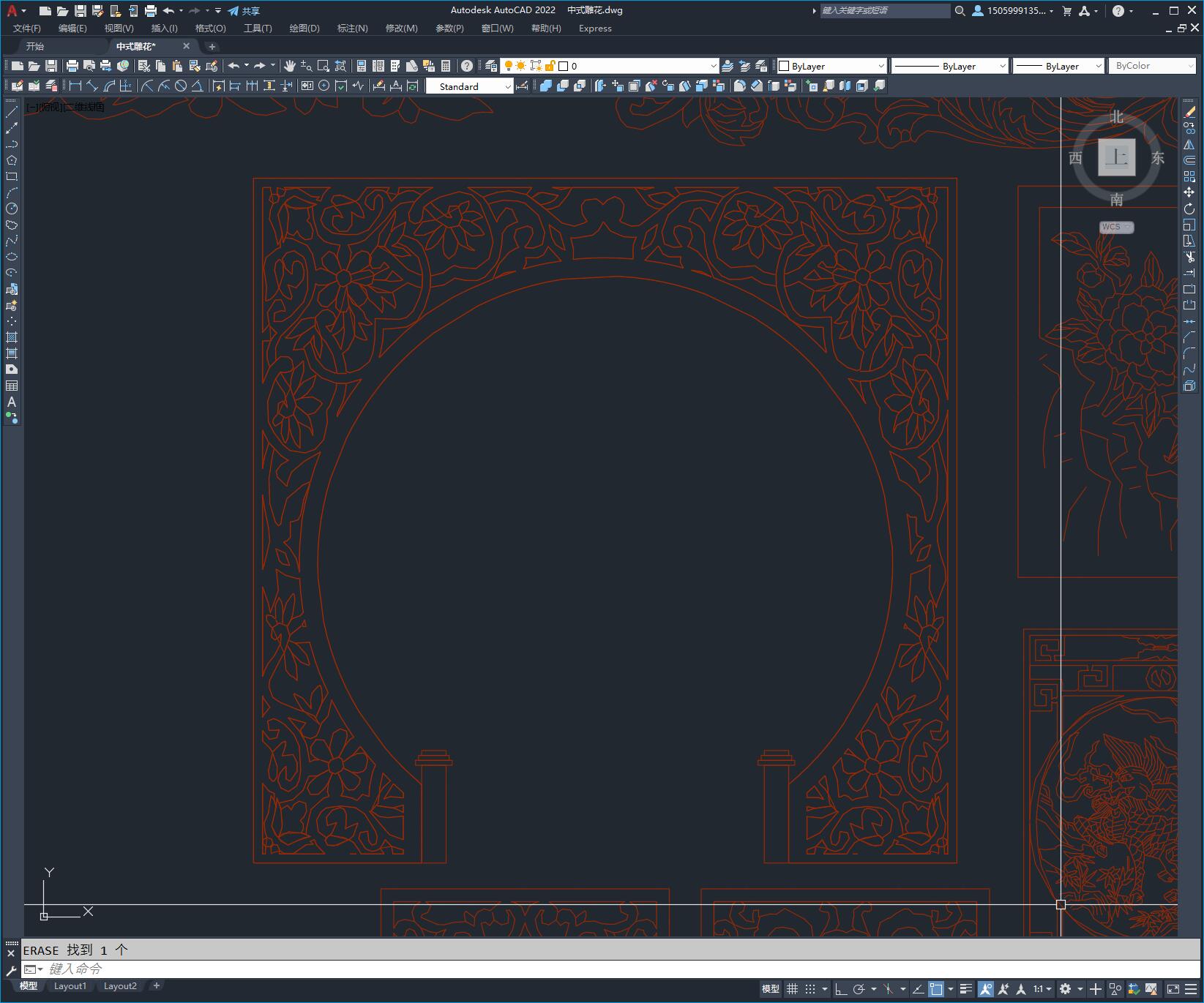Screen dimensions: 1204x1003
Task: Select the Diameter dimension tool
Action: [180, 86]
